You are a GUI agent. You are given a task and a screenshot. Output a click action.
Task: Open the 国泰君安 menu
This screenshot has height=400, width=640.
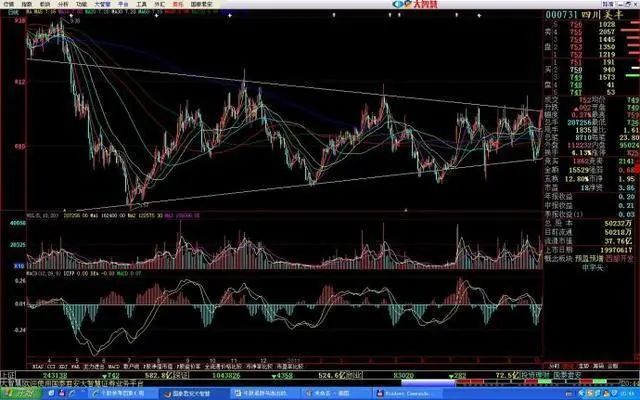click(x=202, y=4)
